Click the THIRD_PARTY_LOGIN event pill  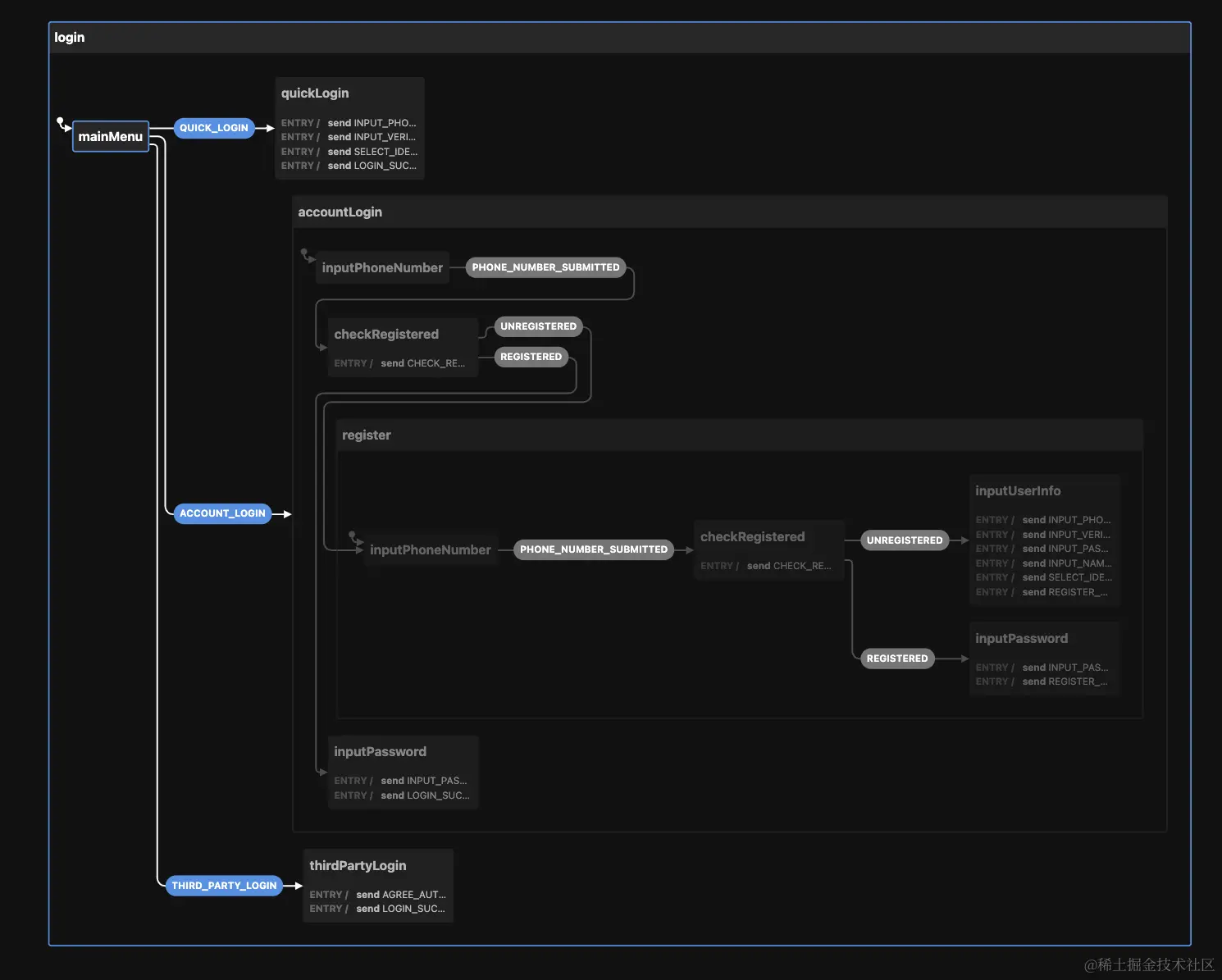[x=224, y=886]
